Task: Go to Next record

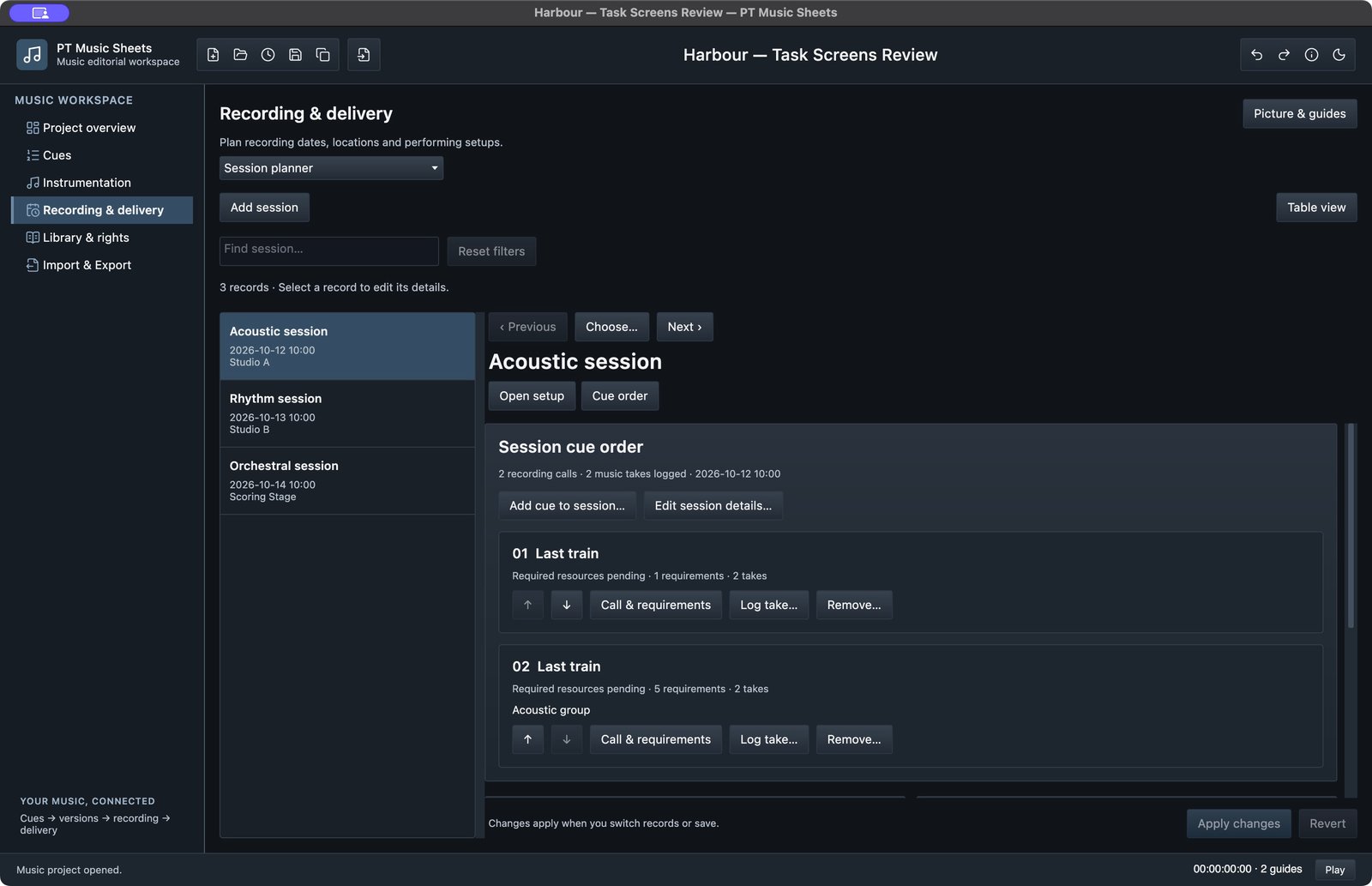Action: click(684, 327)
